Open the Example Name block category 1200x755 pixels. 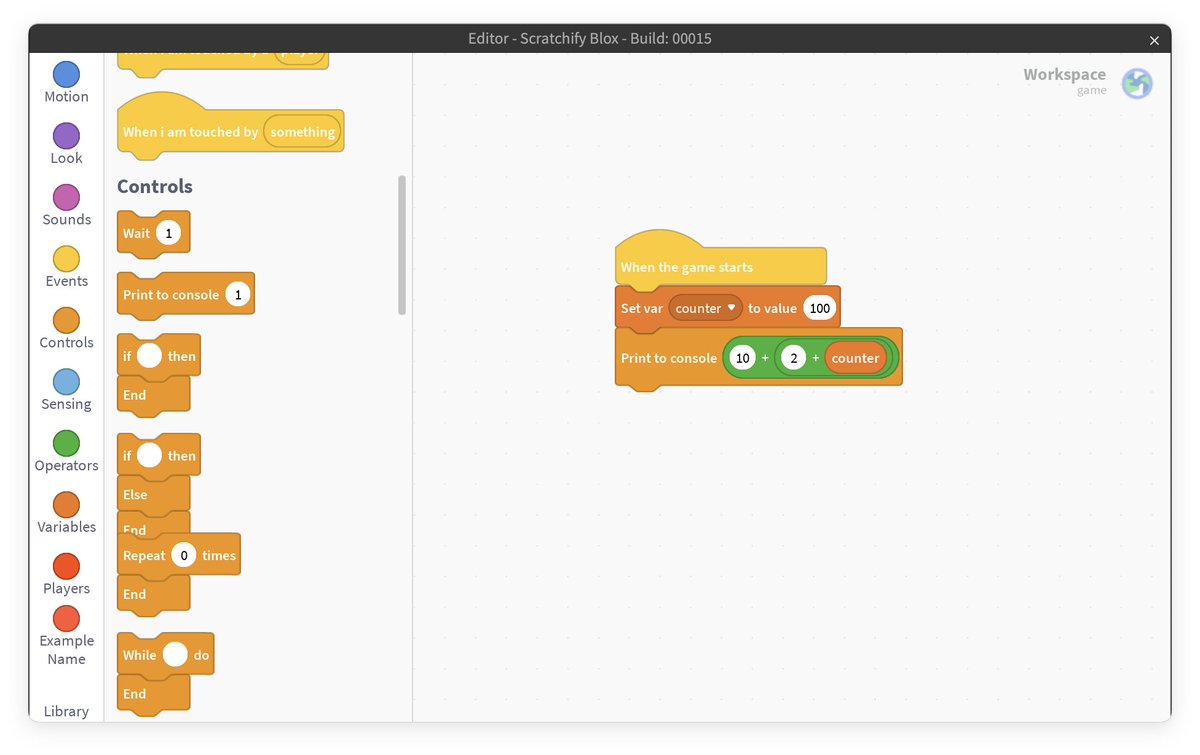tap(66, 637)
